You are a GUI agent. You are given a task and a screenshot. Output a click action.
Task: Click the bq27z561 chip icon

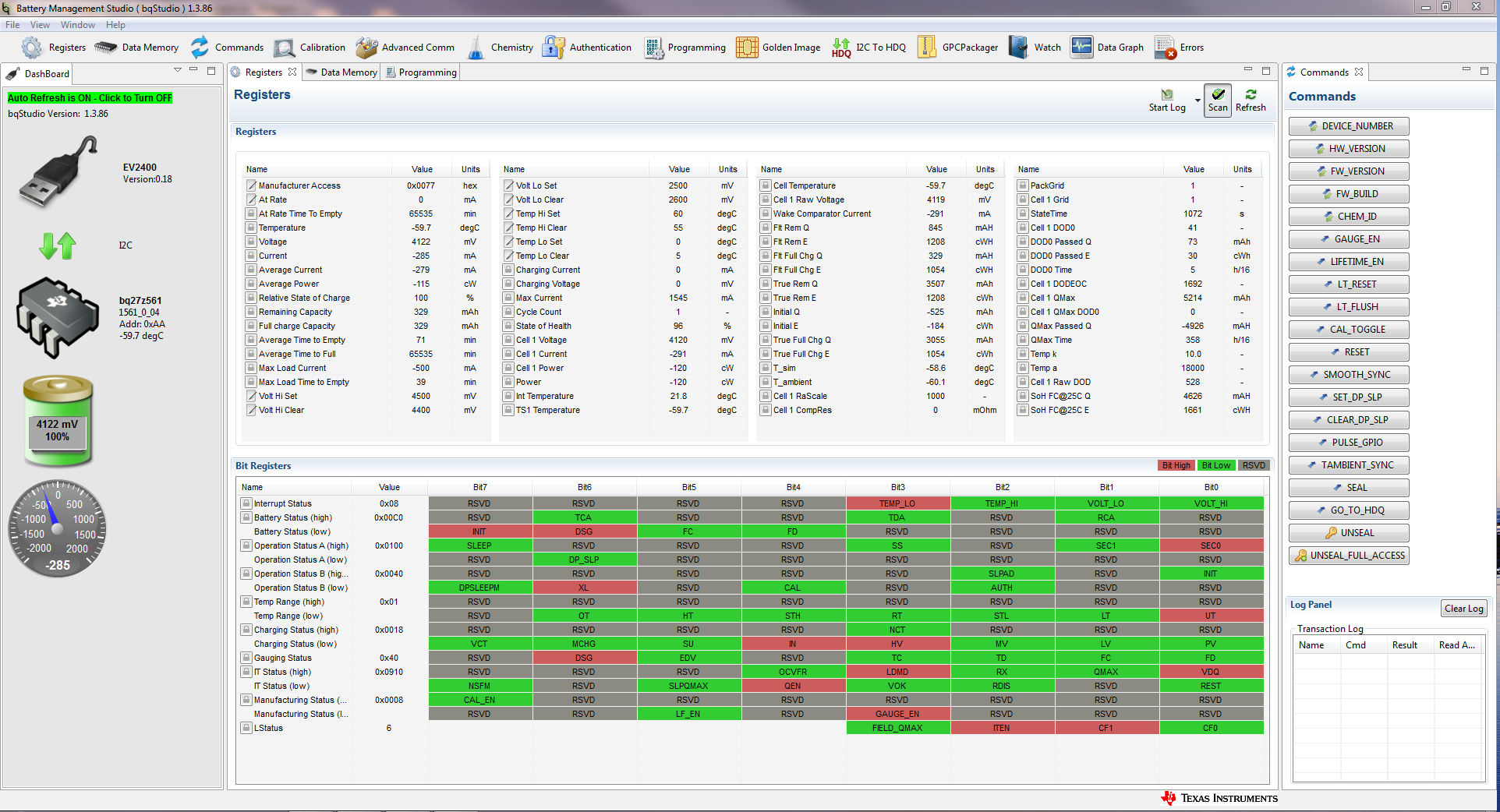click(x=58, y=318)
